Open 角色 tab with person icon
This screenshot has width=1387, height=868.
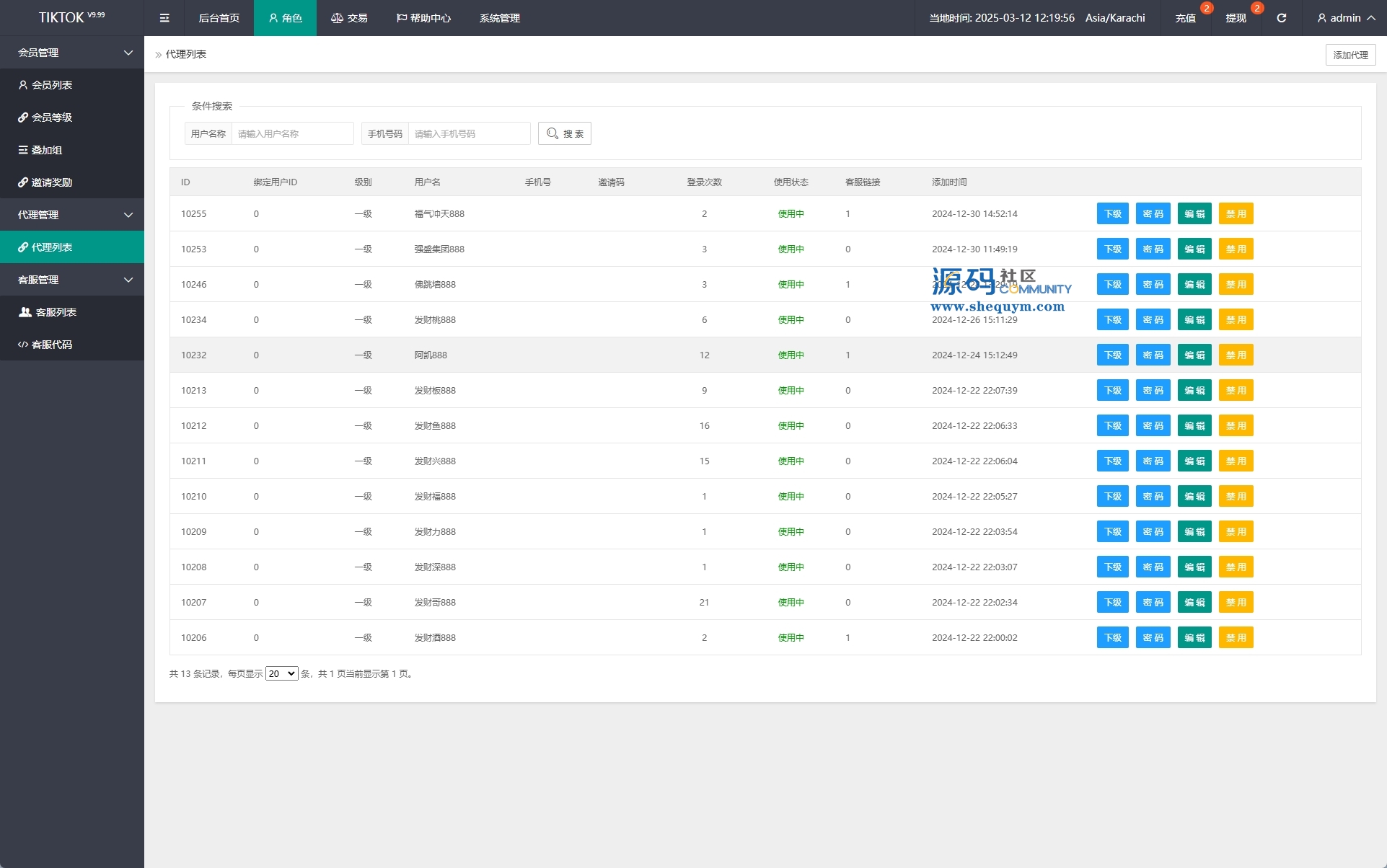pos(285,18)
